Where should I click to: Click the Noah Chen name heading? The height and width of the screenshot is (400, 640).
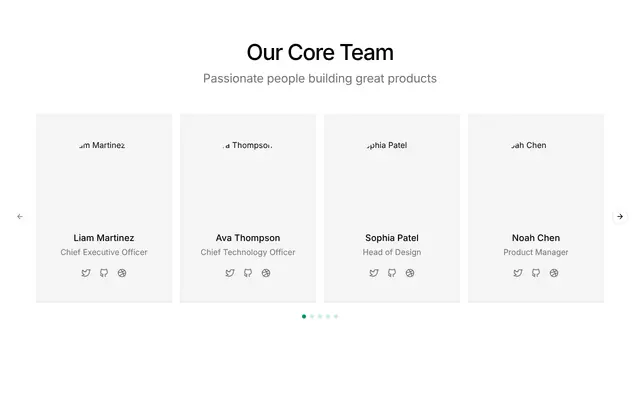536,238
